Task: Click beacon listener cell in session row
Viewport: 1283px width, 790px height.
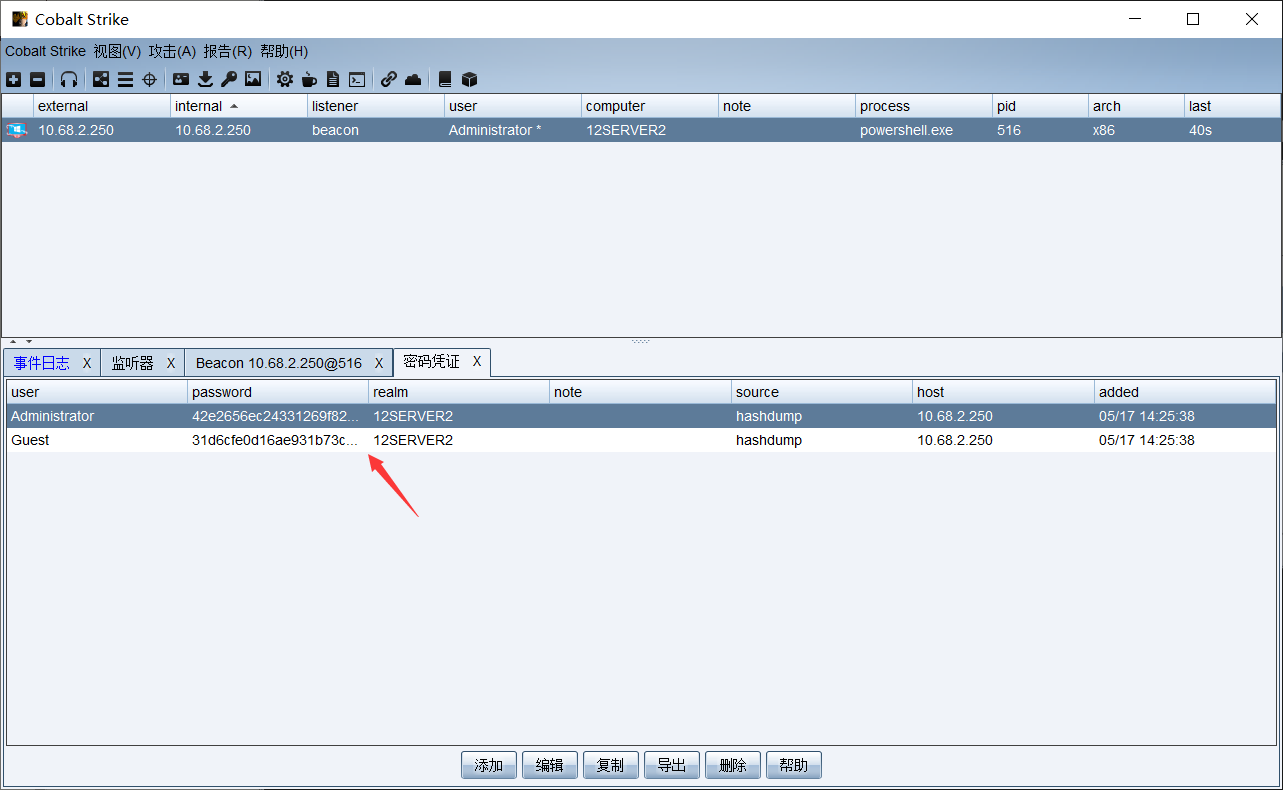Action: tap(335, 130)
